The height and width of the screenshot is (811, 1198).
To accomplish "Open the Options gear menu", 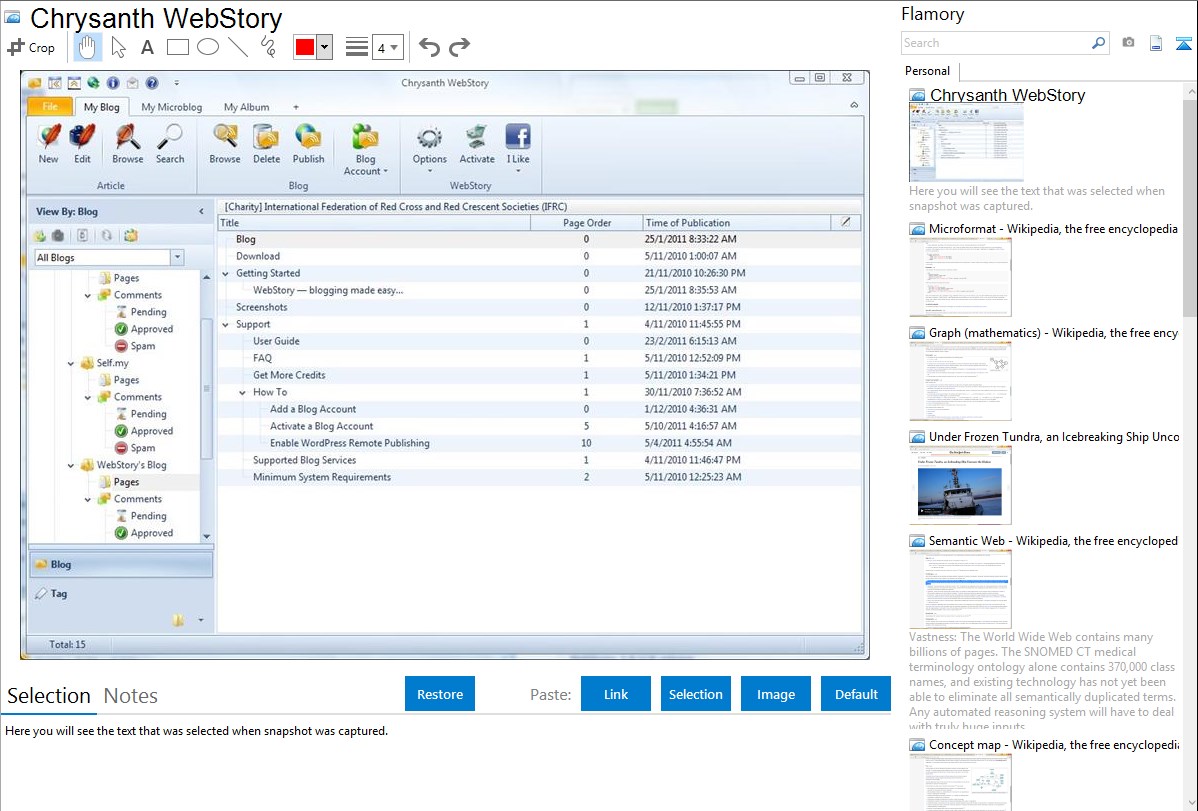I will click(x=429, y=148).
